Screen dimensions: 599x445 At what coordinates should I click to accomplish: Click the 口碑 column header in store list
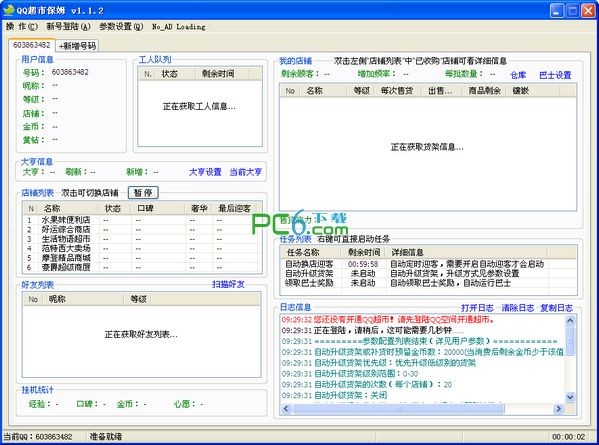point(158,209)
